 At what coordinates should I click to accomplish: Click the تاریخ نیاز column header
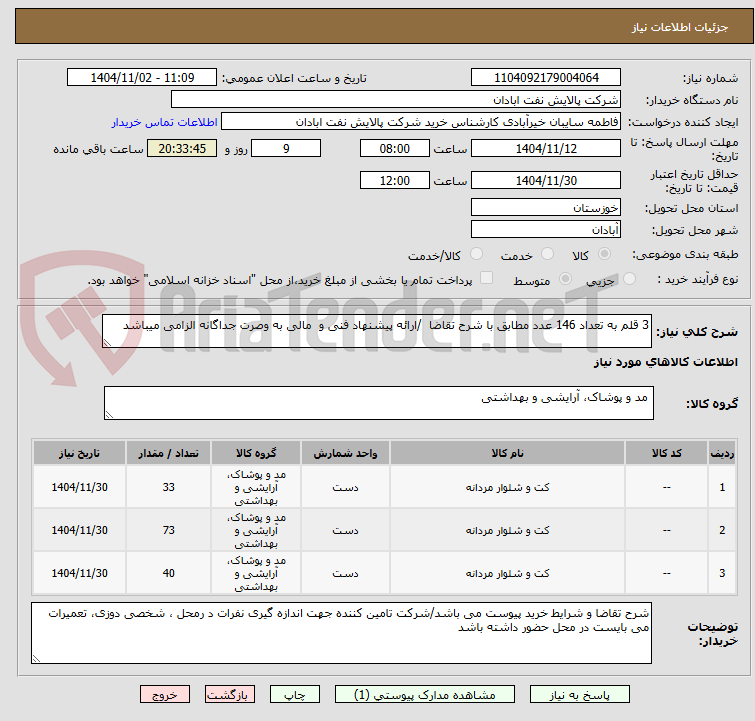point(79,453)
